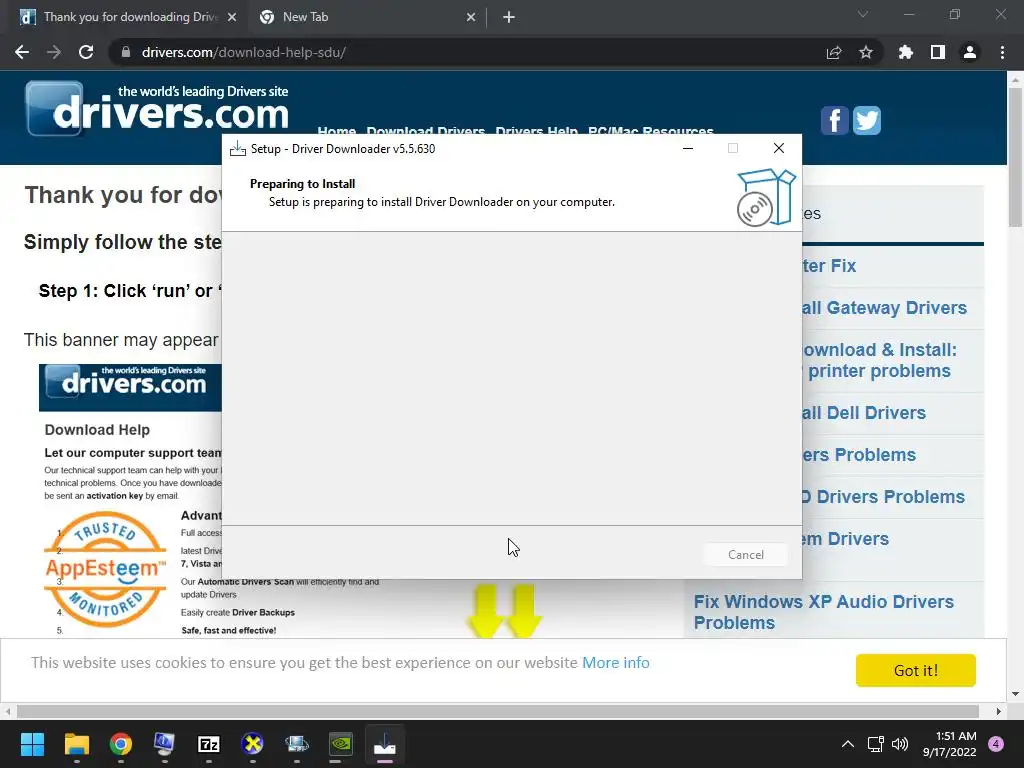Image resolution: width=1024 pixels, height=768 pixels.
Task: Show hidden system tray icons
Action: [848, 744]
